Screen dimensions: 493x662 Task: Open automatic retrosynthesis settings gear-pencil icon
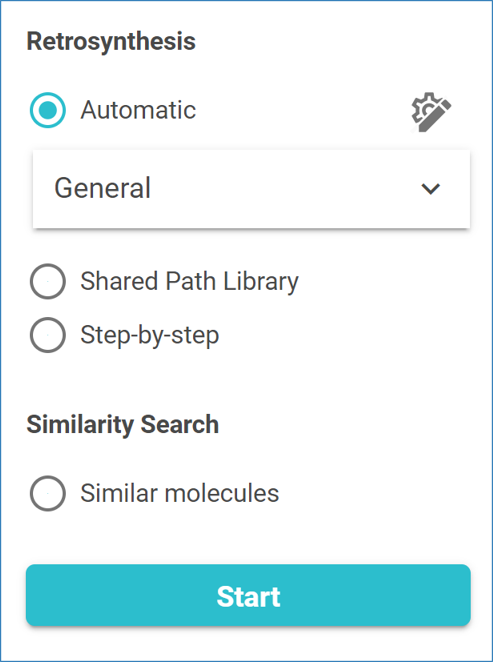431,112
